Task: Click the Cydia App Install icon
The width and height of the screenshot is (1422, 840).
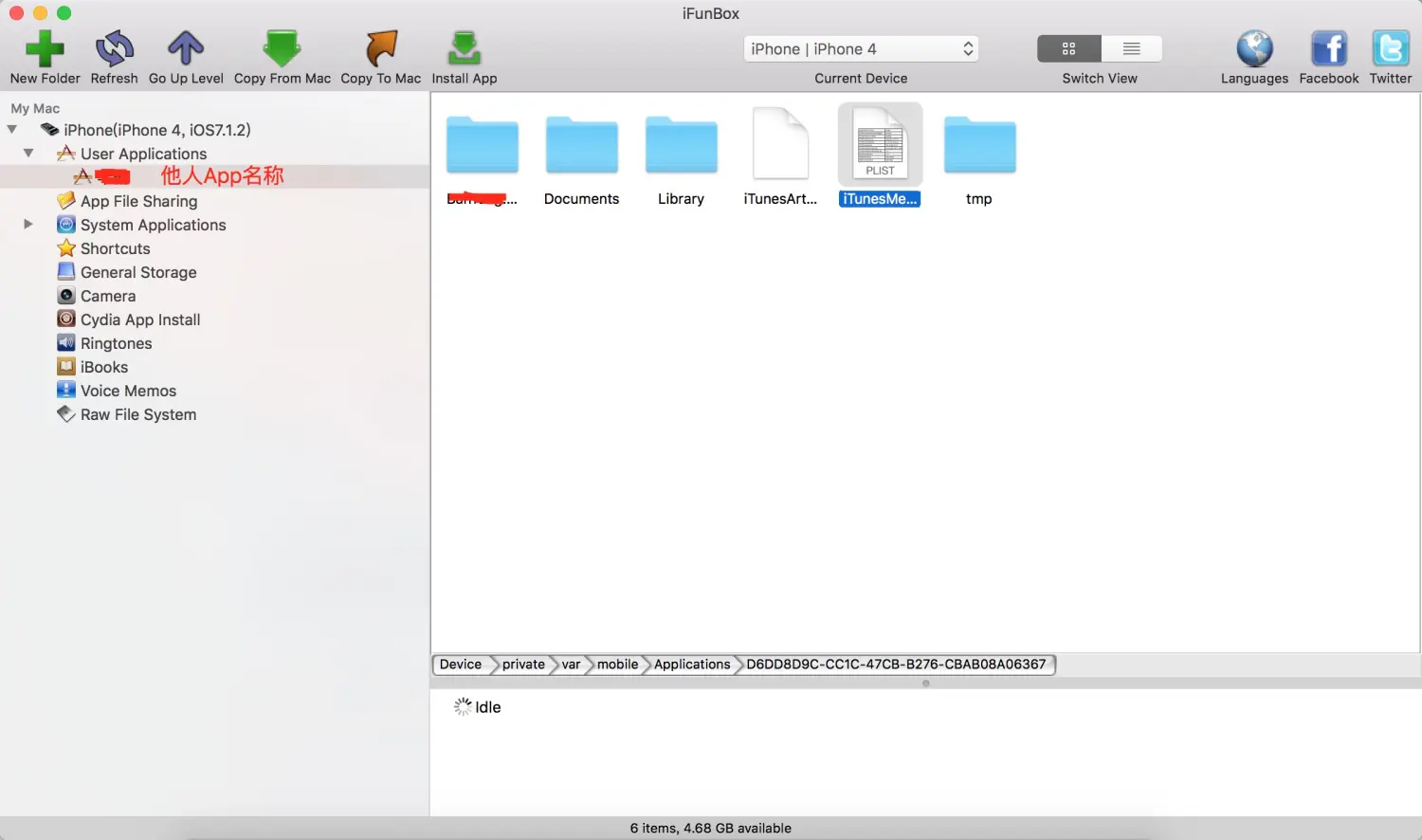Action: click(x=66, y=319)
